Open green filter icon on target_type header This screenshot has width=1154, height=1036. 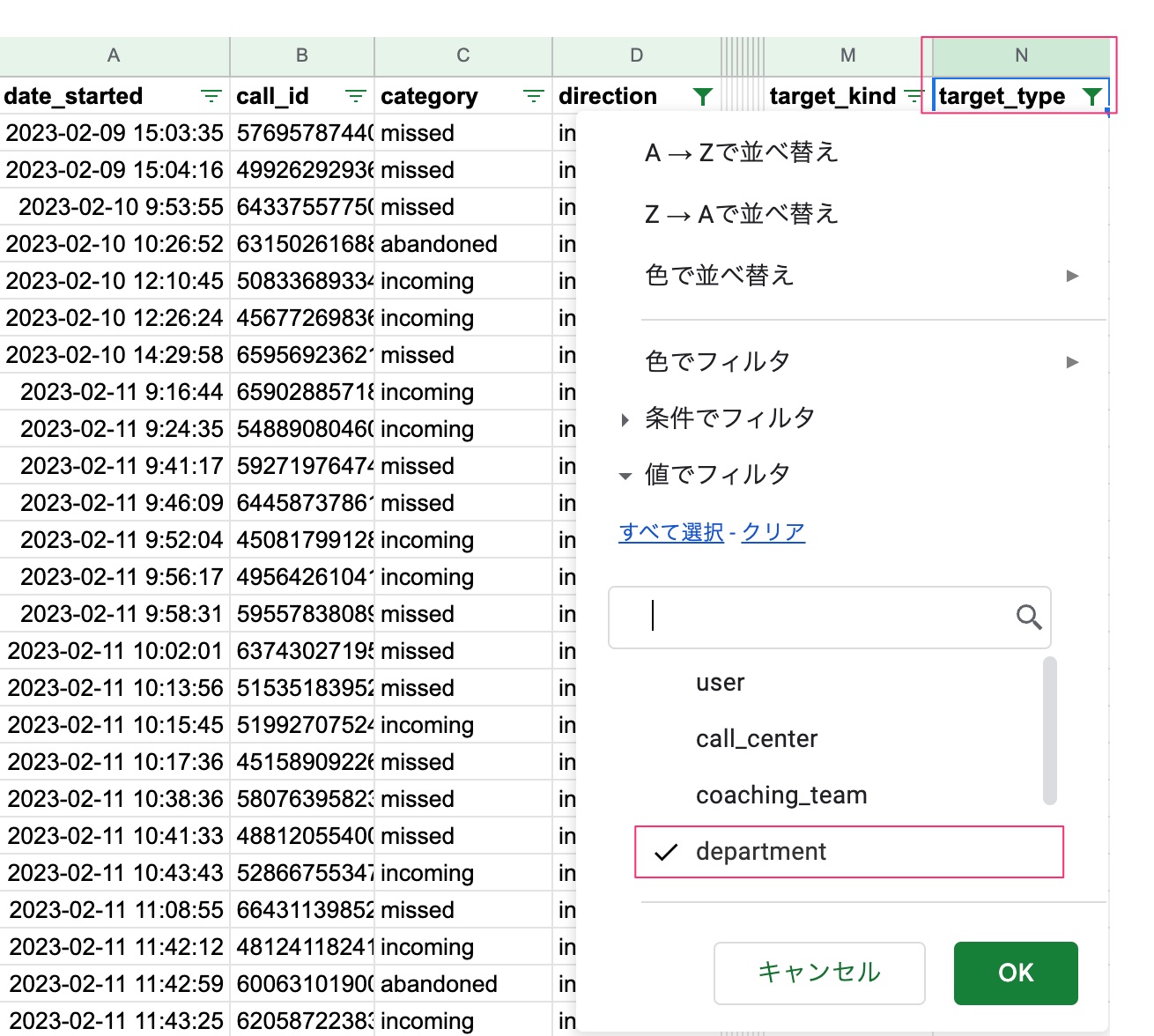point(1091,96)
